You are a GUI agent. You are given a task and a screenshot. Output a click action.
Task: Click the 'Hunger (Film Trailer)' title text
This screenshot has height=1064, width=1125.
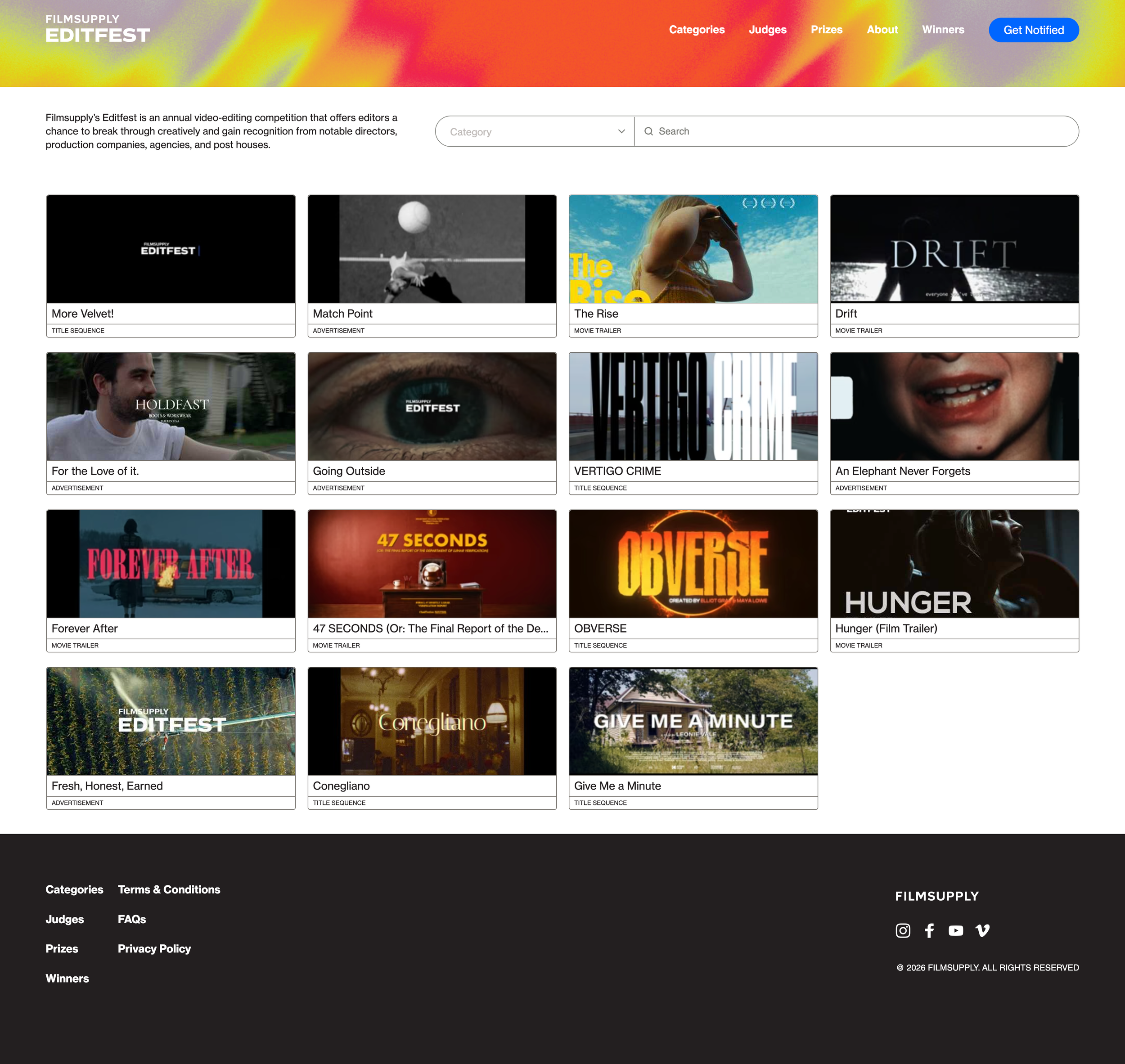click(x=886, y=629)
